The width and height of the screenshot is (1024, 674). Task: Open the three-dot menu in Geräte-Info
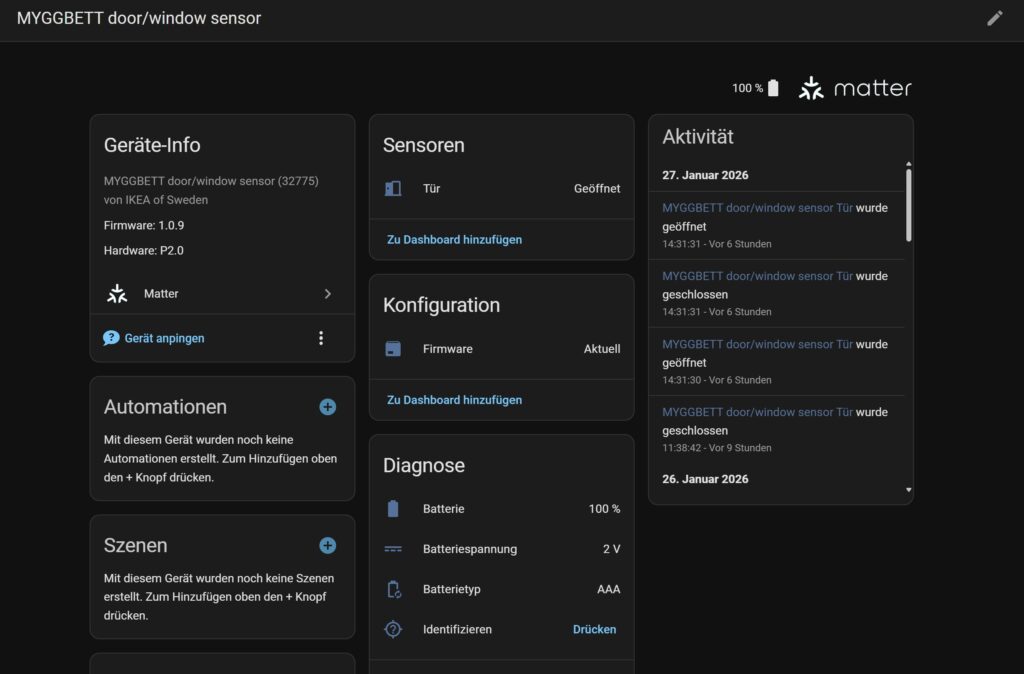pos(321,338)
